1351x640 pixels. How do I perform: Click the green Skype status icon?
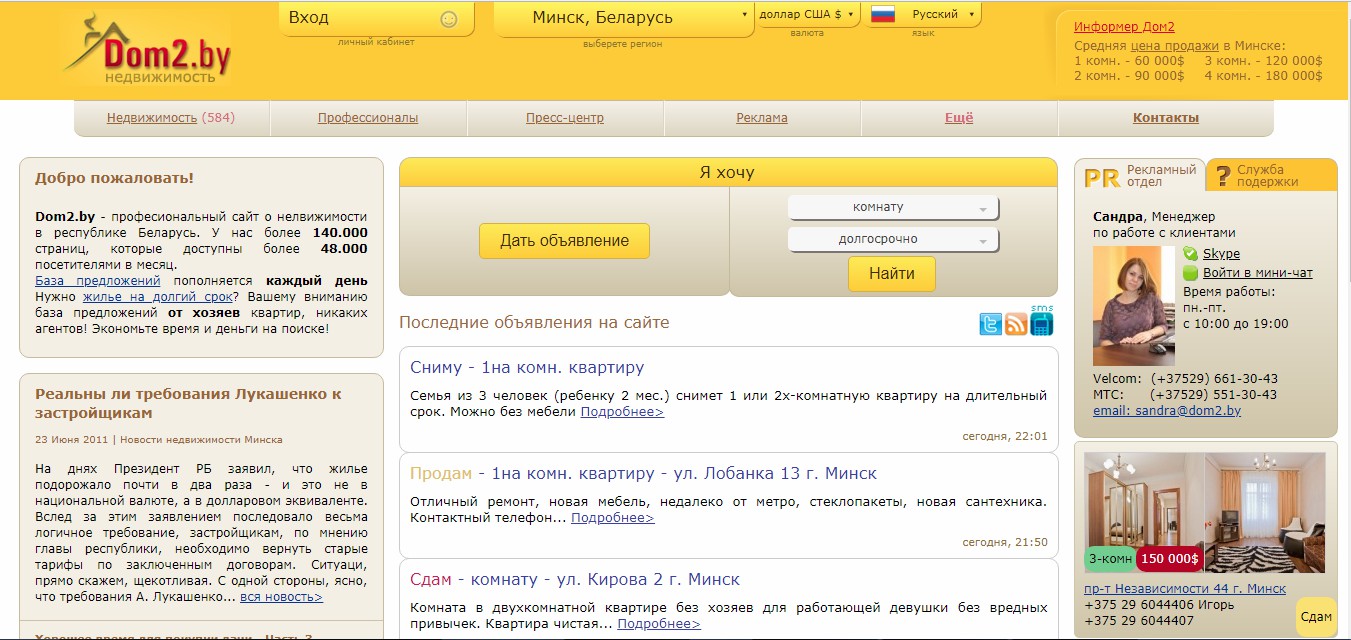(x=1191, y=254)
